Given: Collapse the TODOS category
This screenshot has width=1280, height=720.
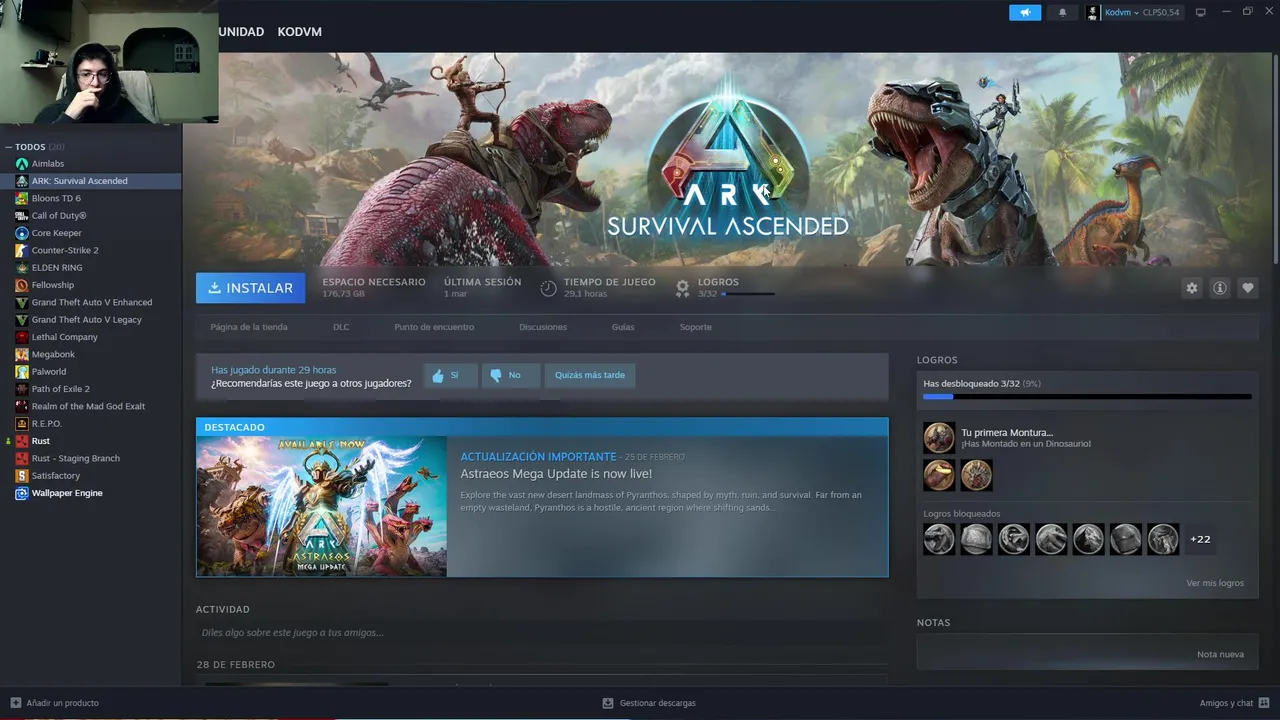Looking at the screenshot, I should click(8, 147).
